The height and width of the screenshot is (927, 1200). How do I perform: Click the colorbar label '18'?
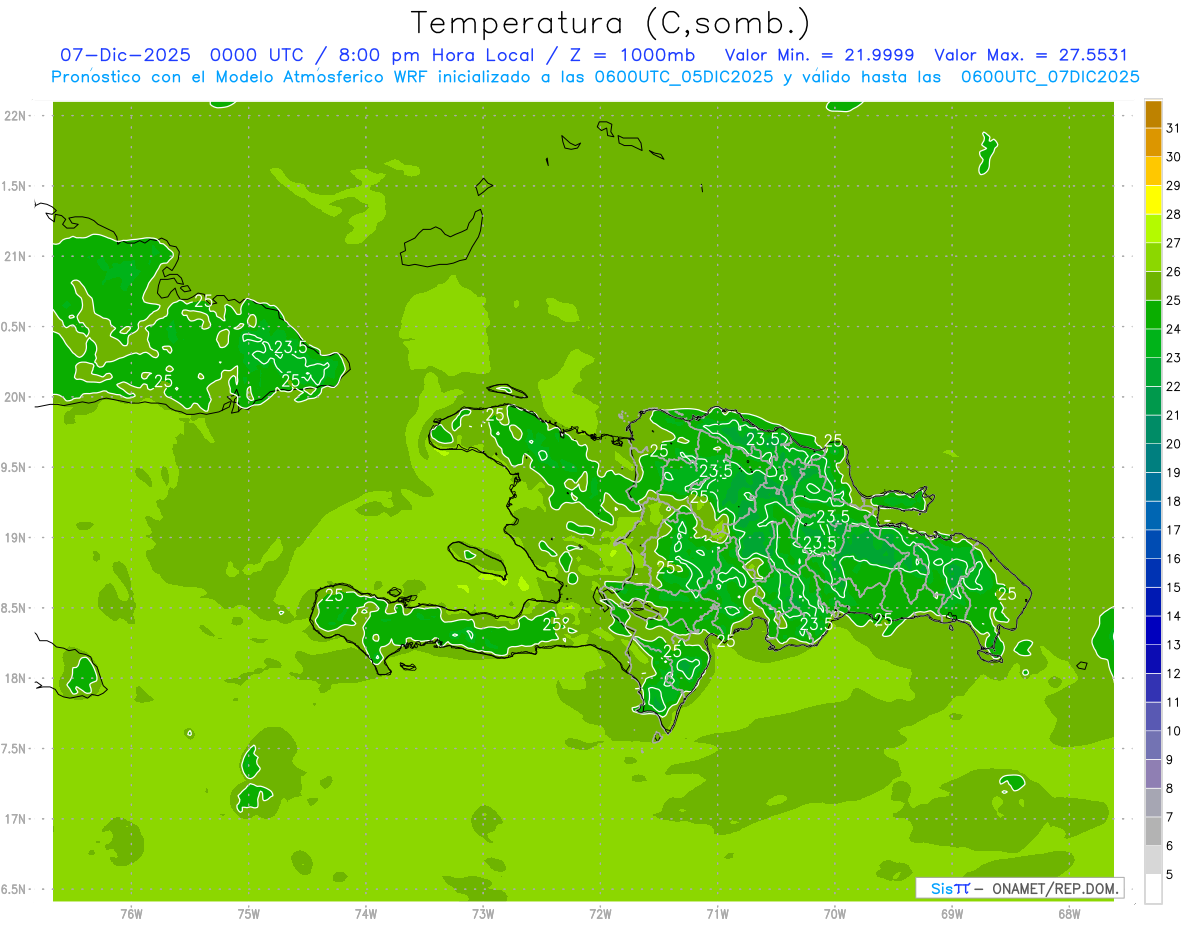click(x=1174, y=501)
